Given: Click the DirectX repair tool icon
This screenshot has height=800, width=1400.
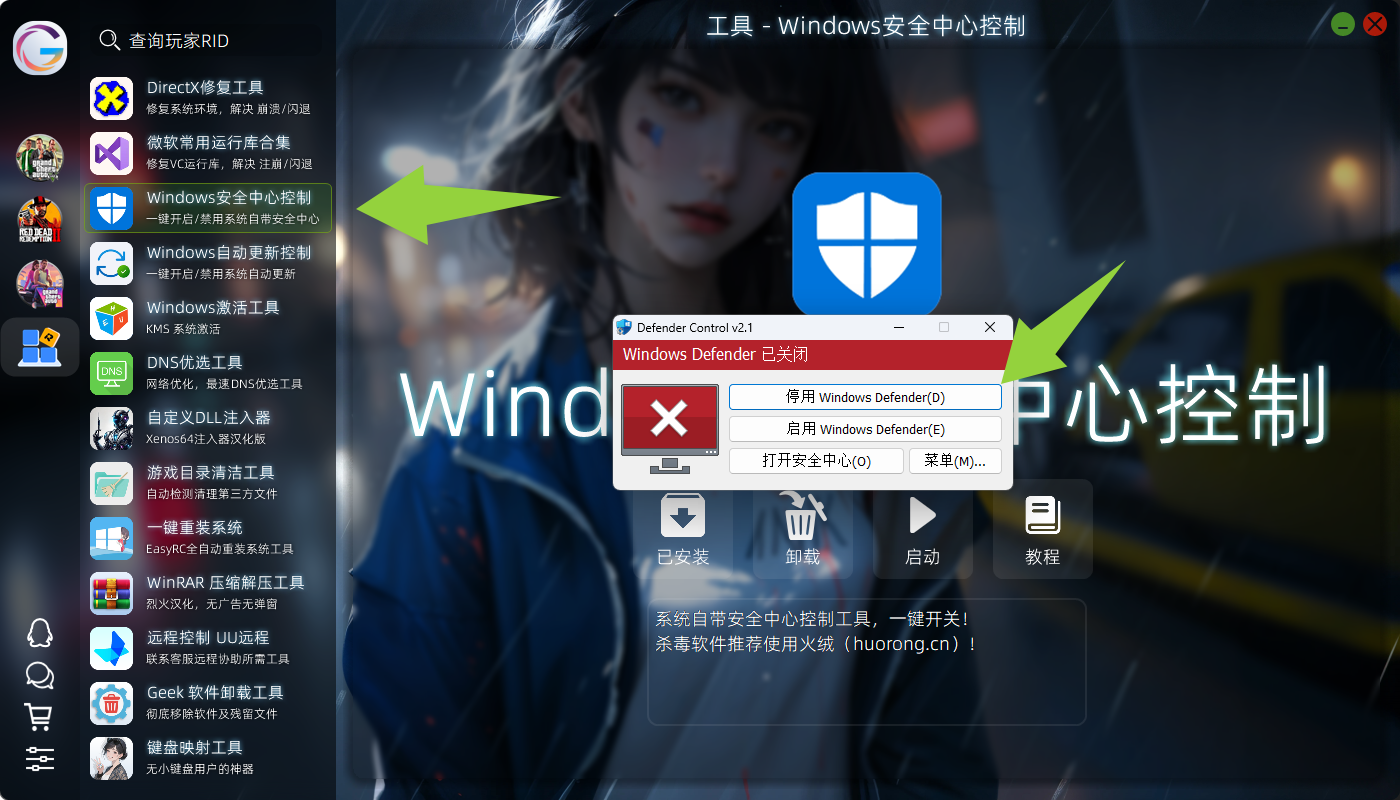Looking at the screenshot, I should click(112, 98).
